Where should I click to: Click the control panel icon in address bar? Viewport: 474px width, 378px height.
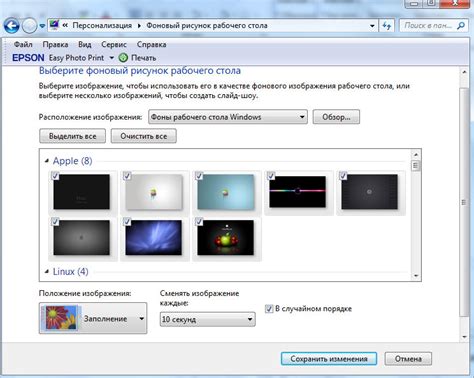(x=54, y=25)
